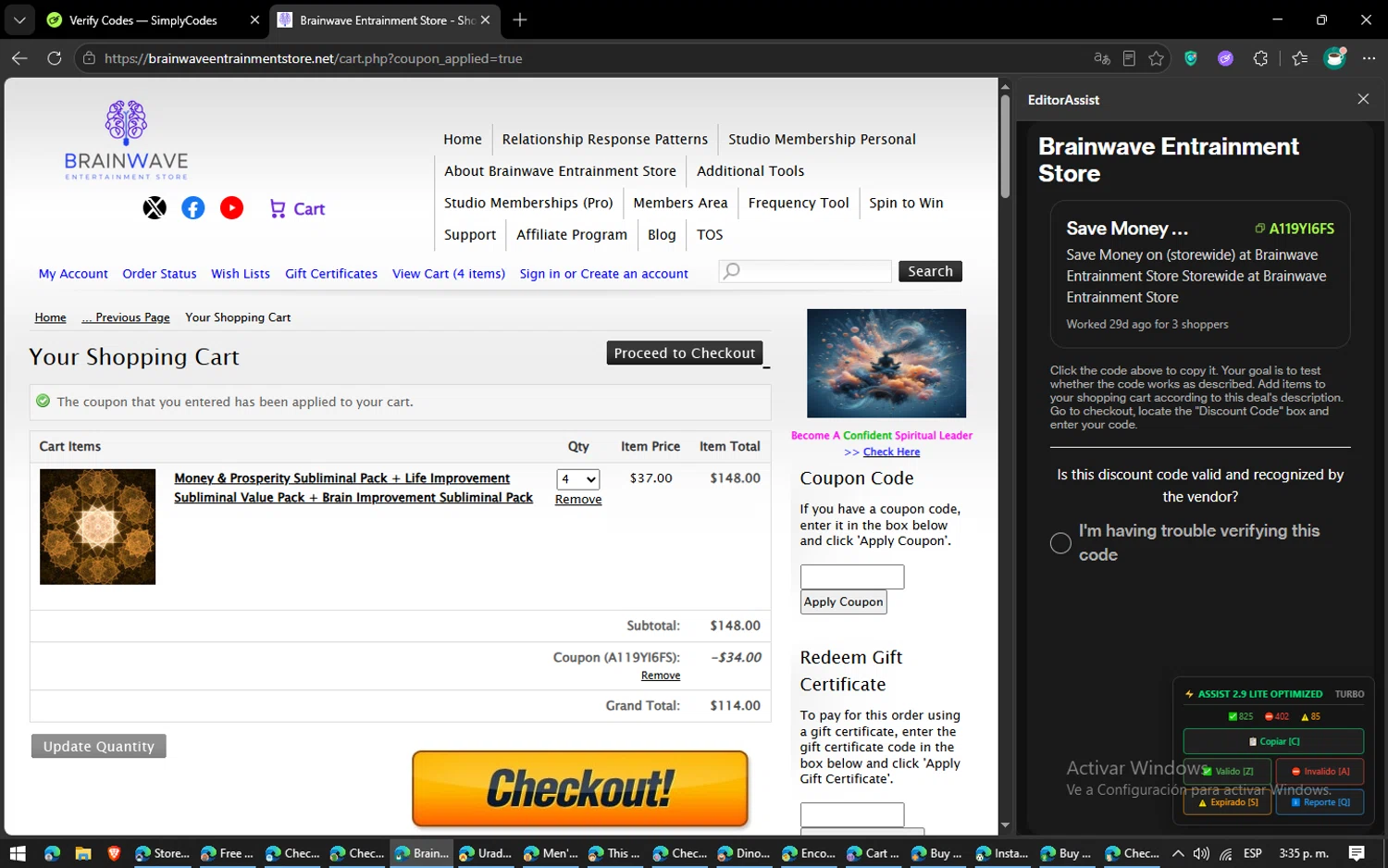This screenshot has width=1388, height=868.
Task: Open the immersive reader icon
Action: pos(1129,58)
